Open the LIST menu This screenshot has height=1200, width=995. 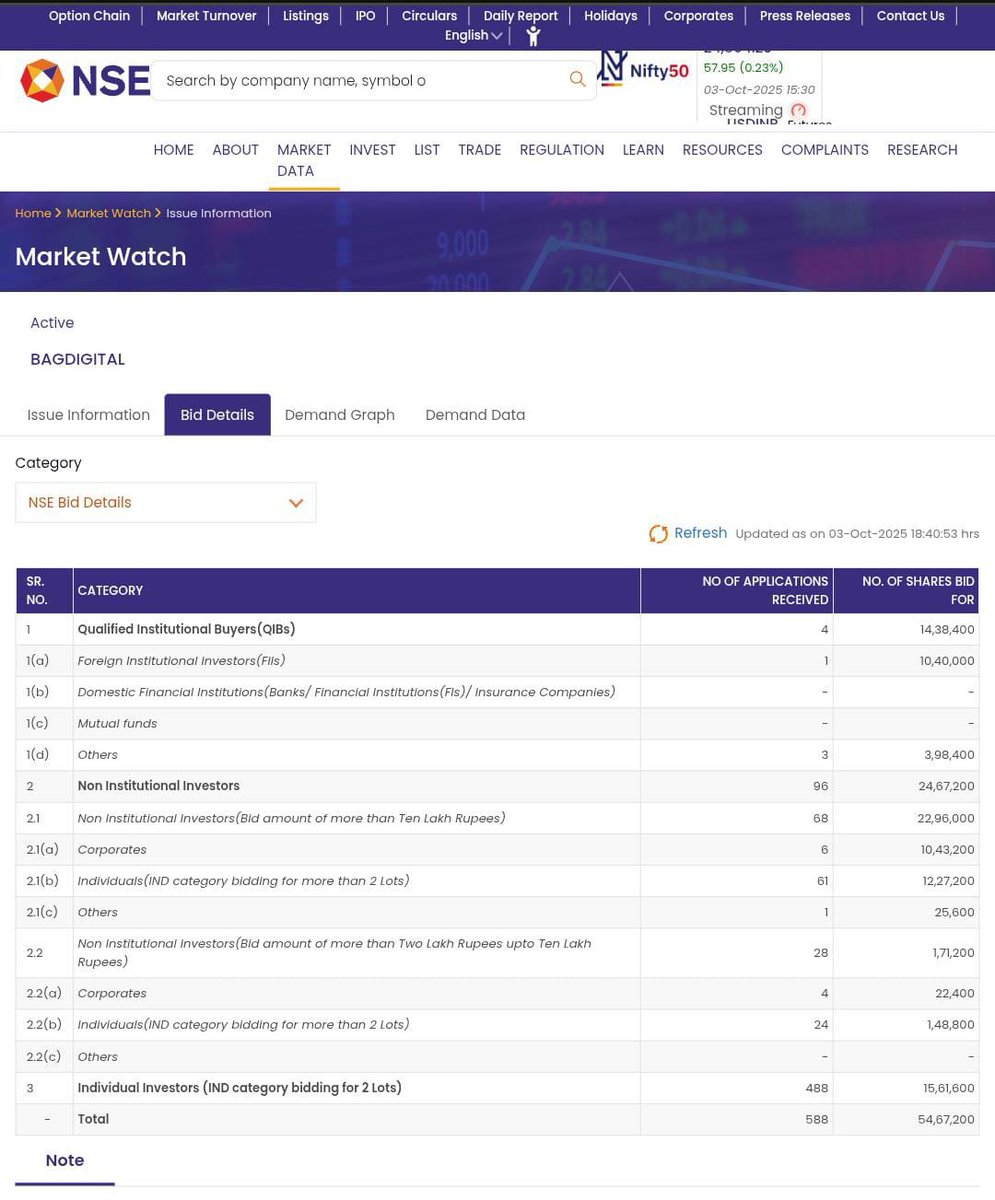pos(427,150)
